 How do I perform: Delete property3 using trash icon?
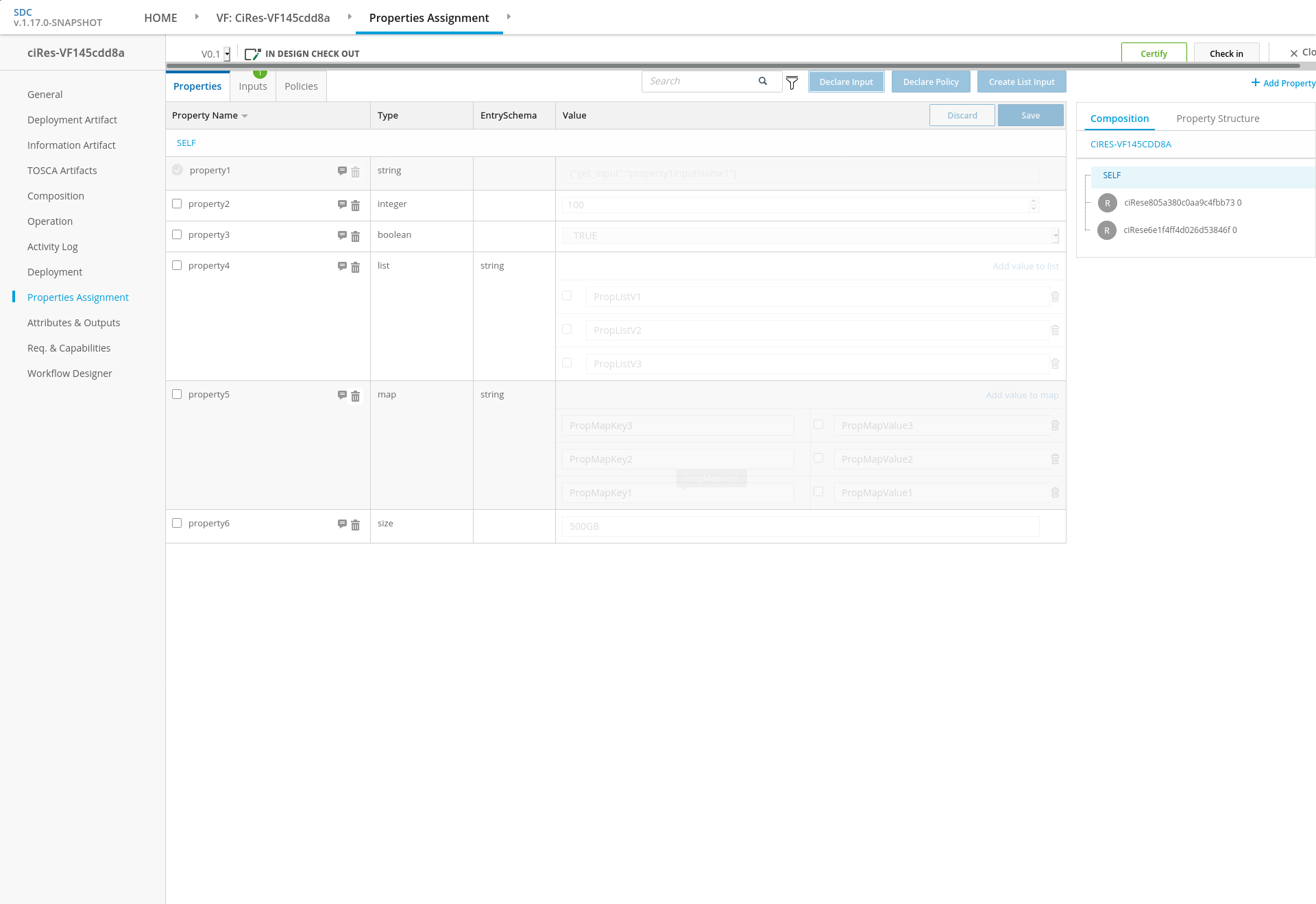coord(355,236)
